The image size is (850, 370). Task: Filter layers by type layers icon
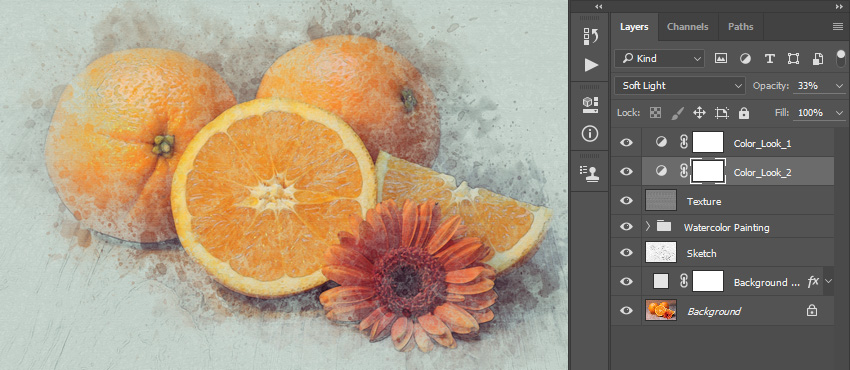point(769,59)
